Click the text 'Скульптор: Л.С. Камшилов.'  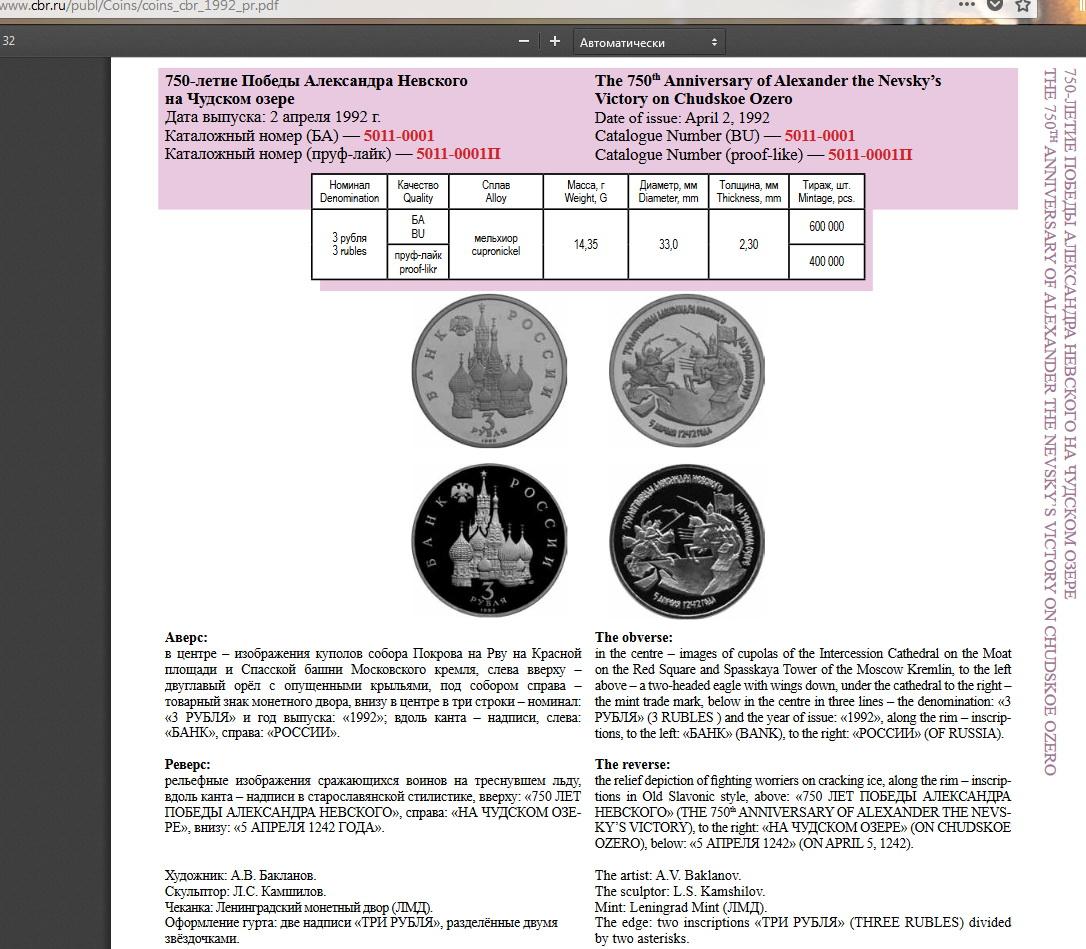click(x=245, y=892)
